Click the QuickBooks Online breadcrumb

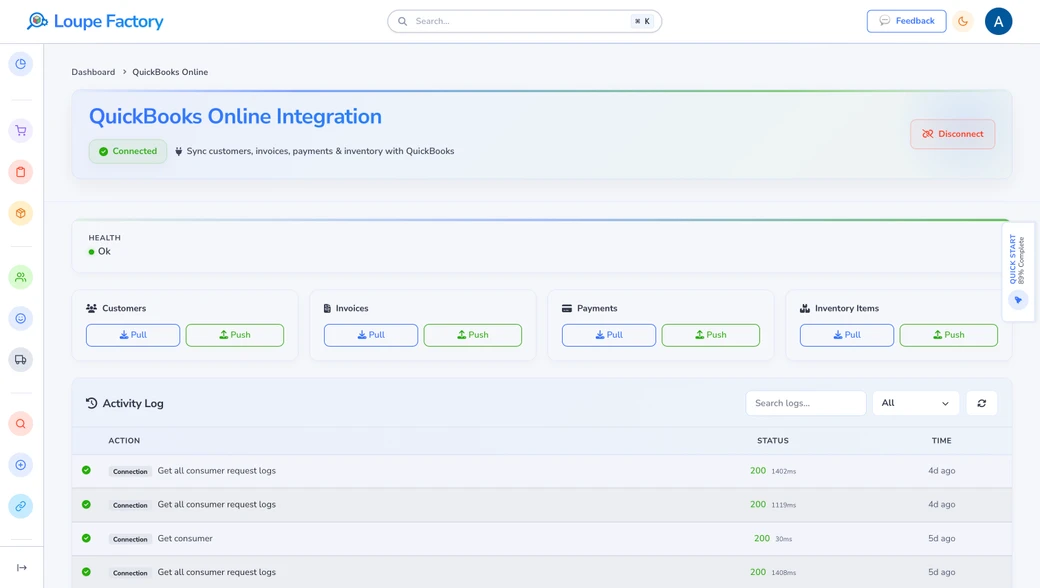[170, 72]
